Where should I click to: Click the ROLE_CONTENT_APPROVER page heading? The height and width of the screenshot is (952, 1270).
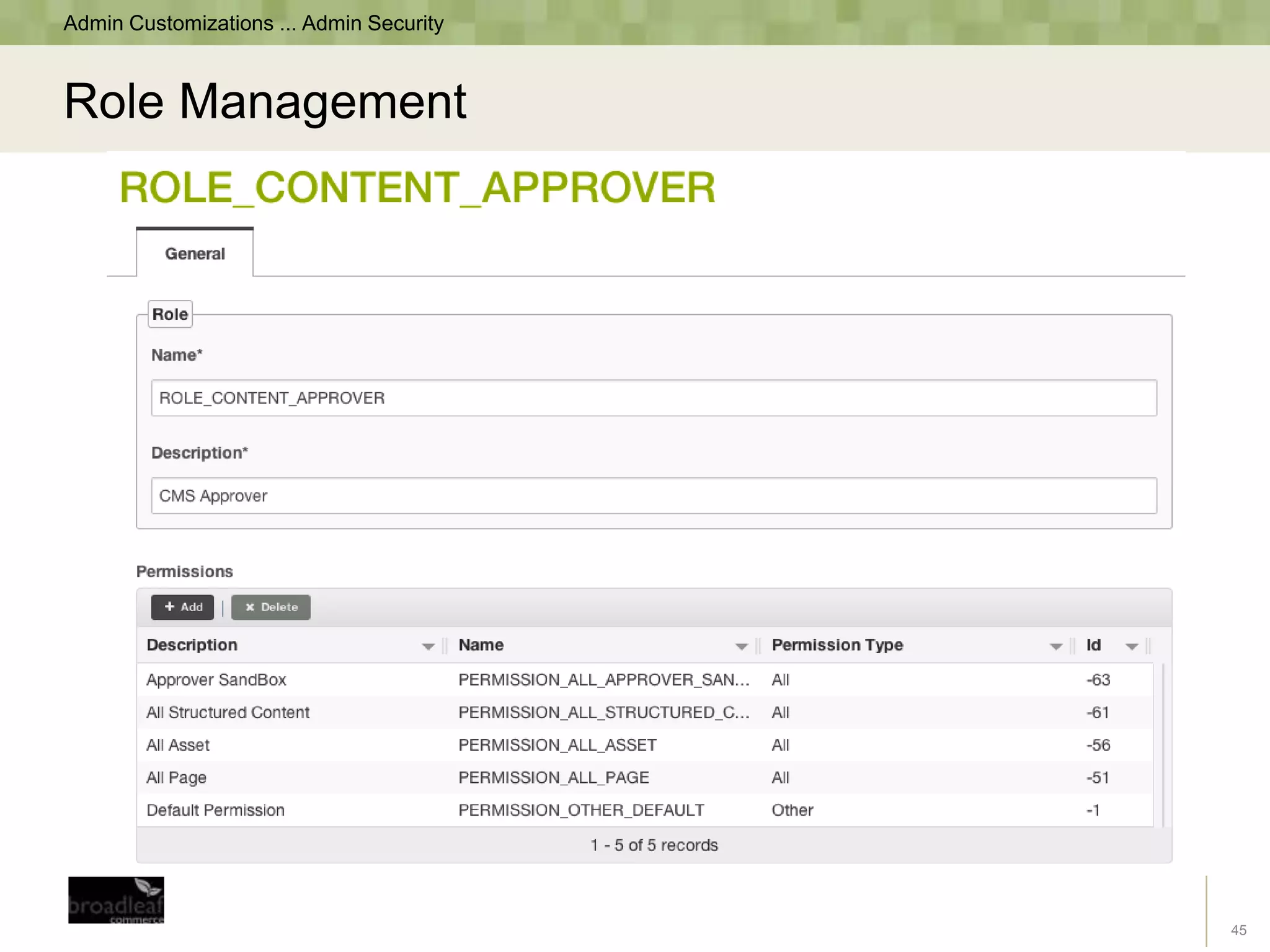tap(417, 187)
